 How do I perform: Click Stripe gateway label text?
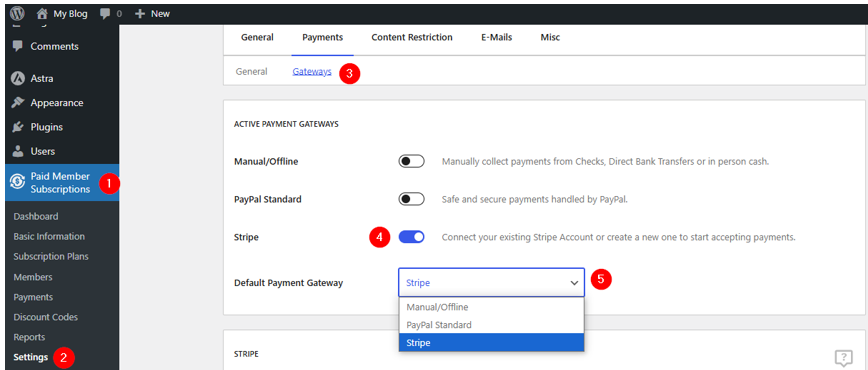(246, 237)
